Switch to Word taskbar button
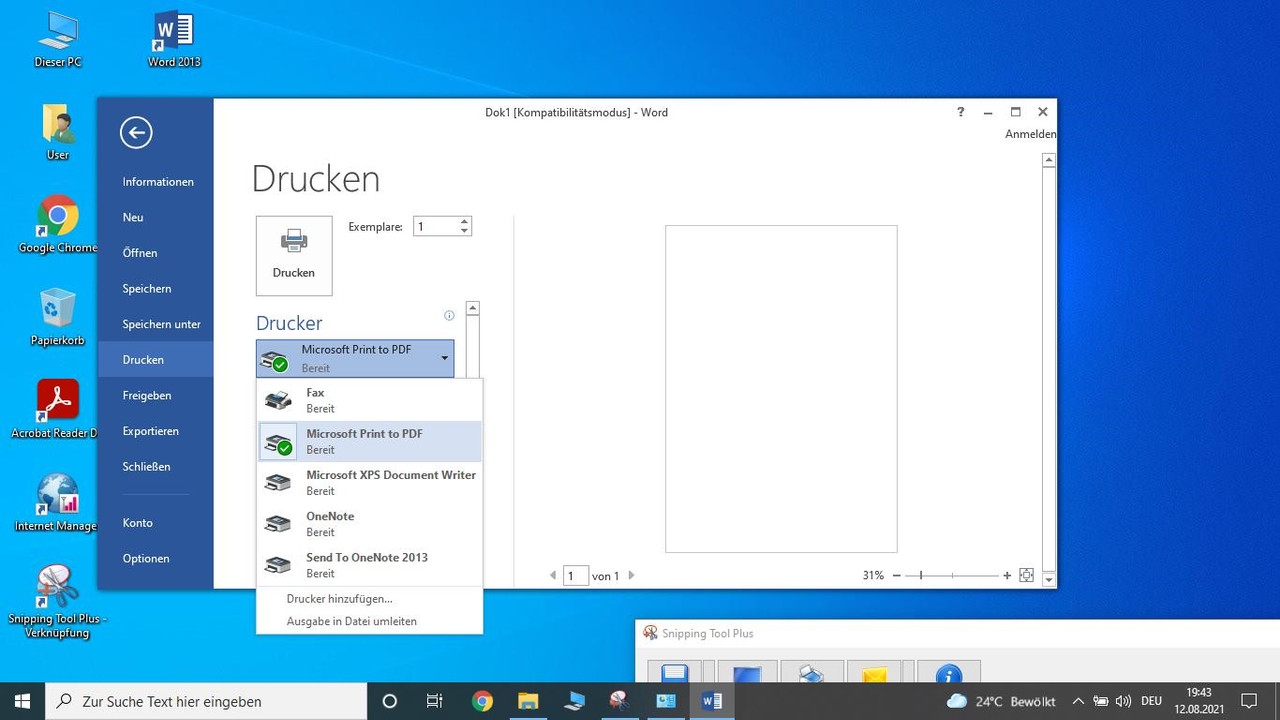Image resolution: width=1280 pixels, height=720 pixels. point(712,701)
